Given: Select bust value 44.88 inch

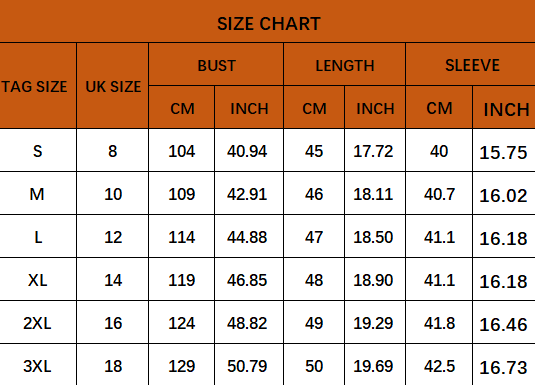Looking at the screenshot, I should [249, 236].
